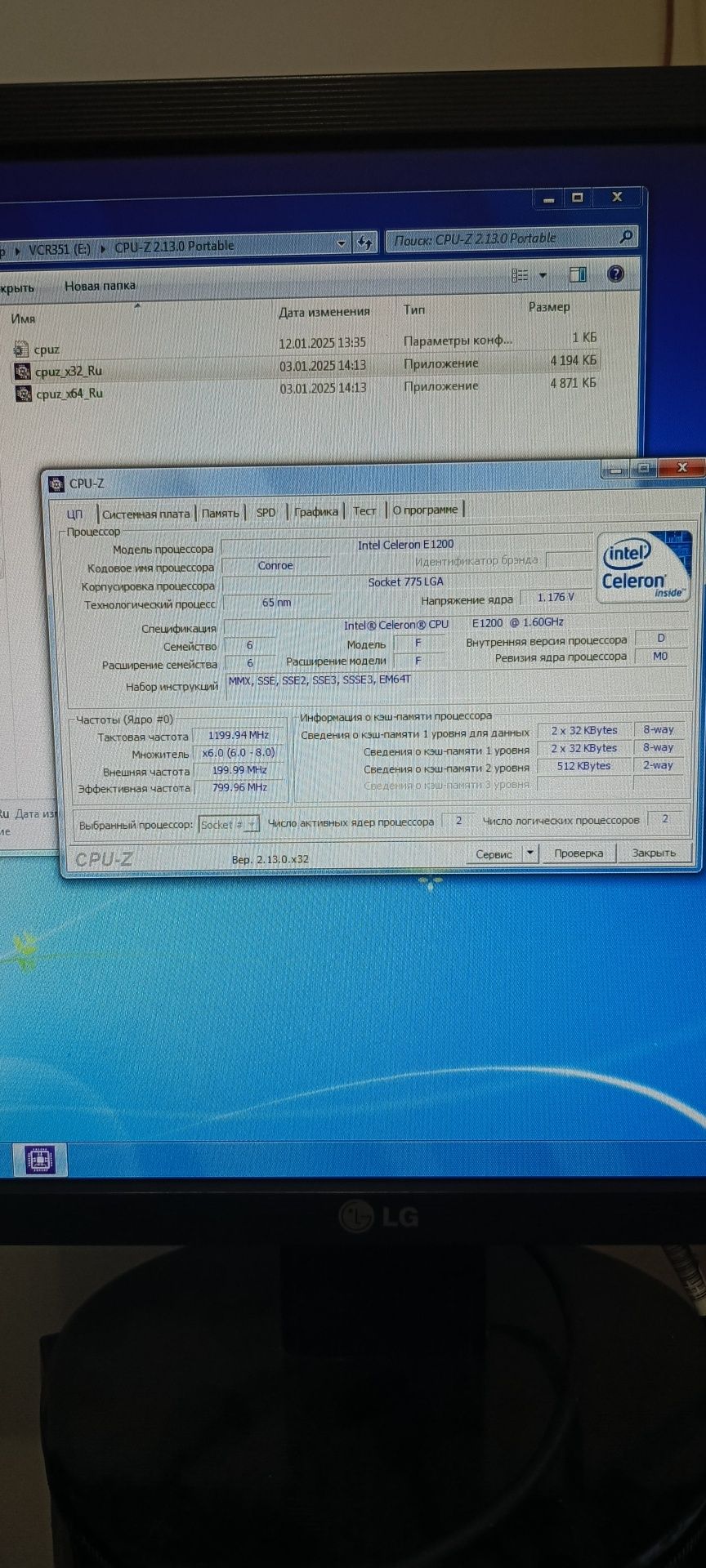Click the 65 nm technology value
This screenshot has width=706, height=1568.
[x=276, y=602]
